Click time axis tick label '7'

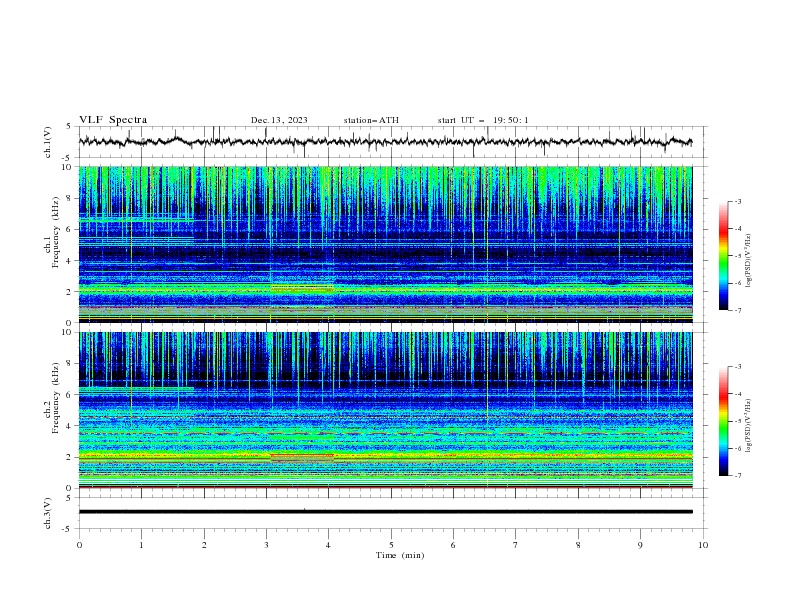516,545
